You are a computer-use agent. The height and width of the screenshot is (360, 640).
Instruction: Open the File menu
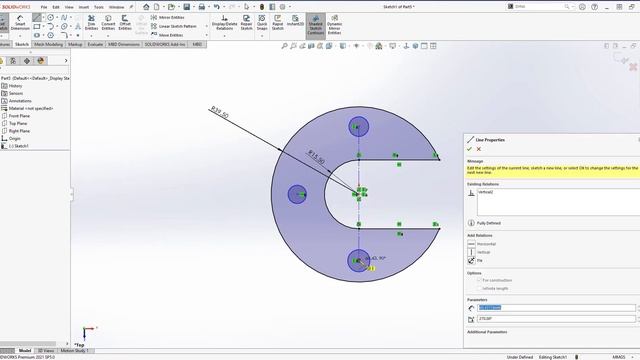pos(44,7)
